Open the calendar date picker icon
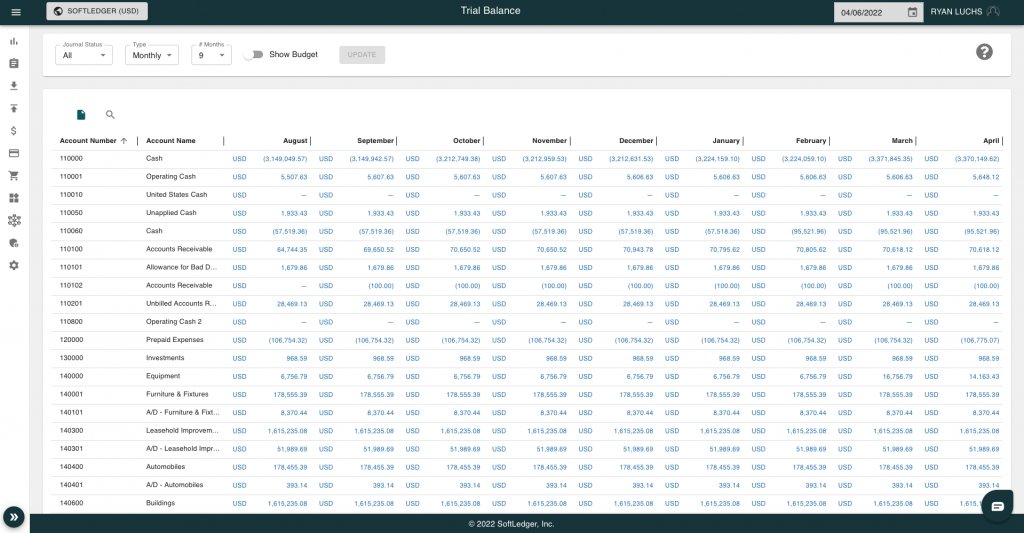The height and width of the screenshot is (533, 1024). (x=912, y=12)
